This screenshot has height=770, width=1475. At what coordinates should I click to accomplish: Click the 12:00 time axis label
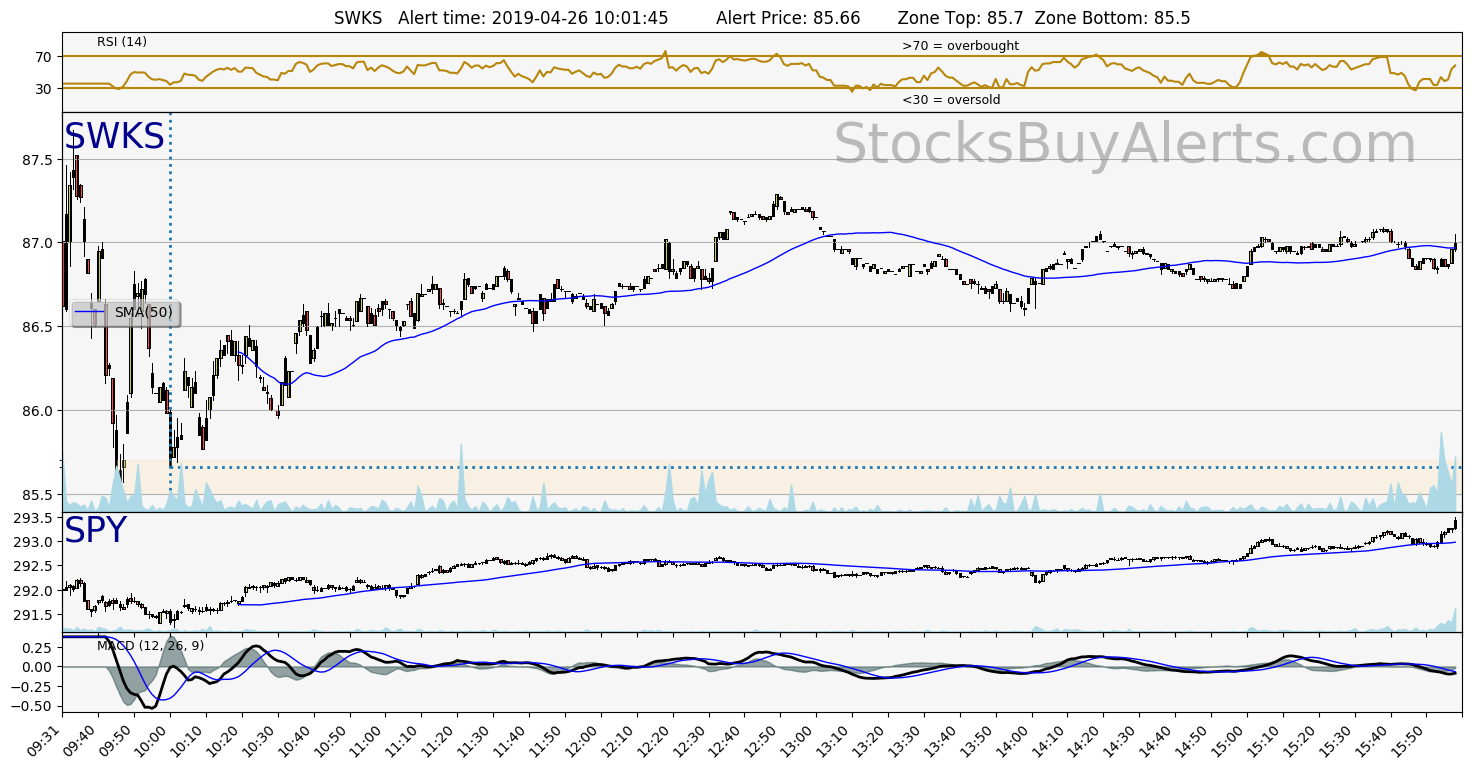click(x=584, y=741)
